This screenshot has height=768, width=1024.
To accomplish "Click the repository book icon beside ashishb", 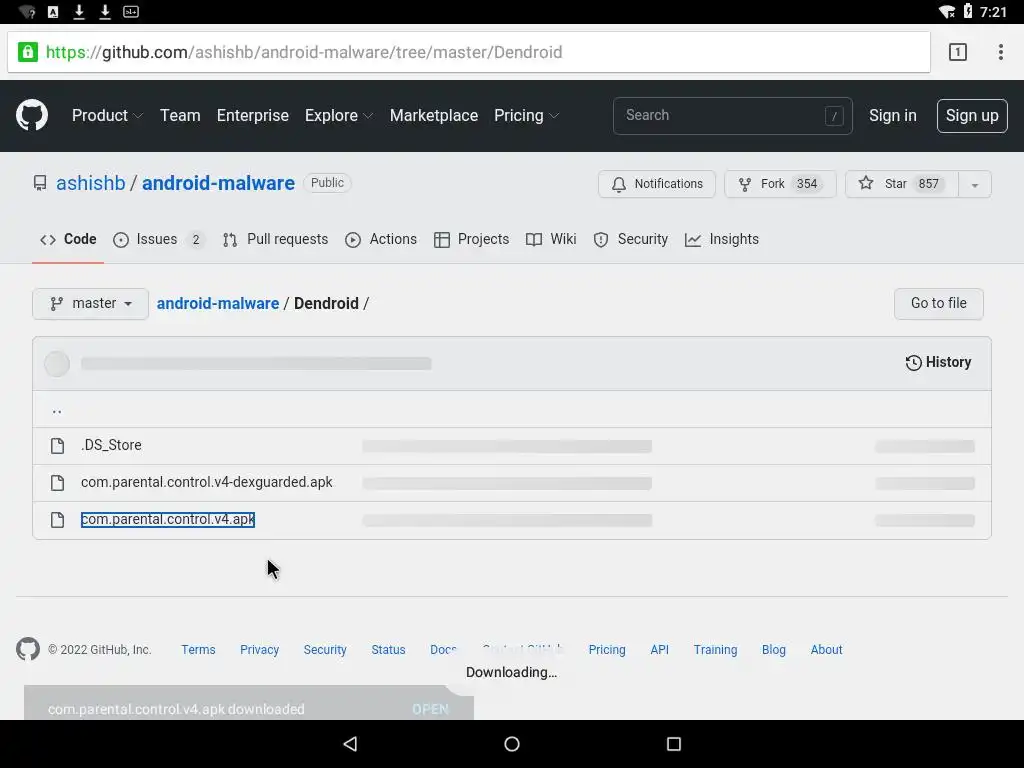I will pyautogui.click(x=40, y=183).
